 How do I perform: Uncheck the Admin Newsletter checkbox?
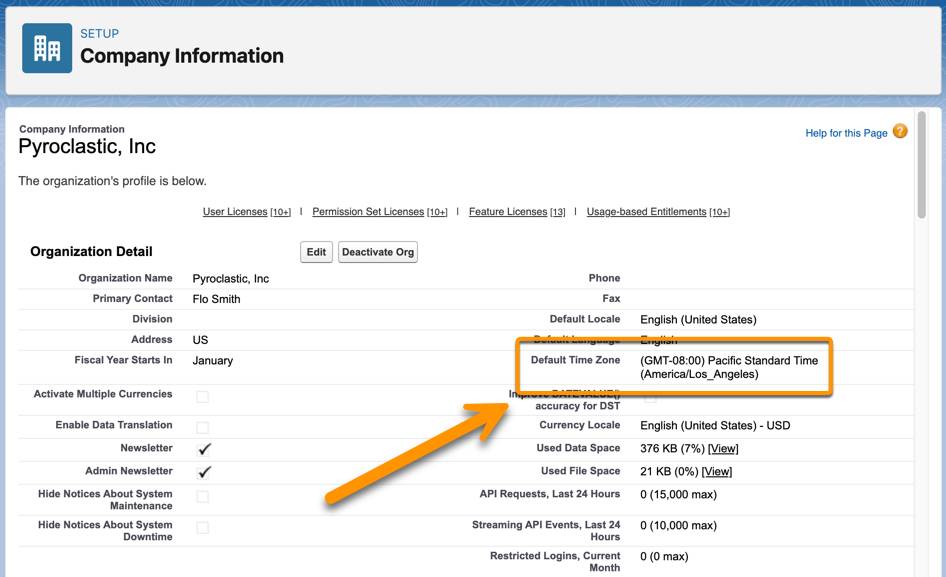203,471
